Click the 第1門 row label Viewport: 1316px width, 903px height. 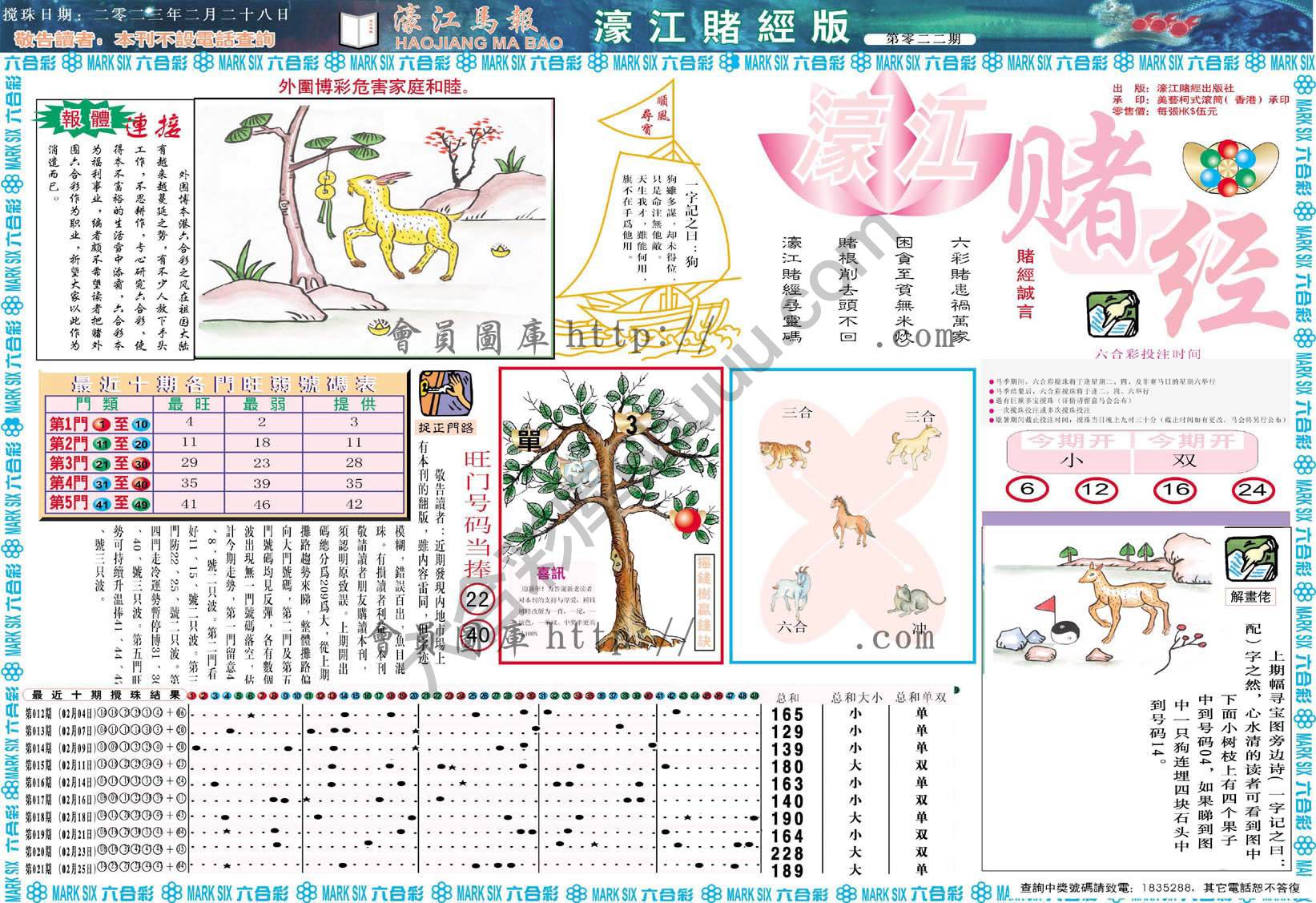pos(99,424)
